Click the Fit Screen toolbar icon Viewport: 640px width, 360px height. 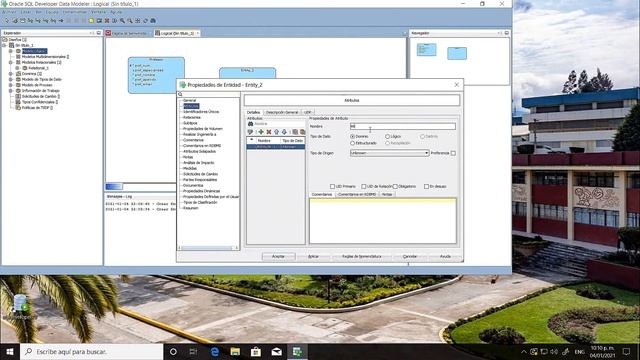point(138,21)
